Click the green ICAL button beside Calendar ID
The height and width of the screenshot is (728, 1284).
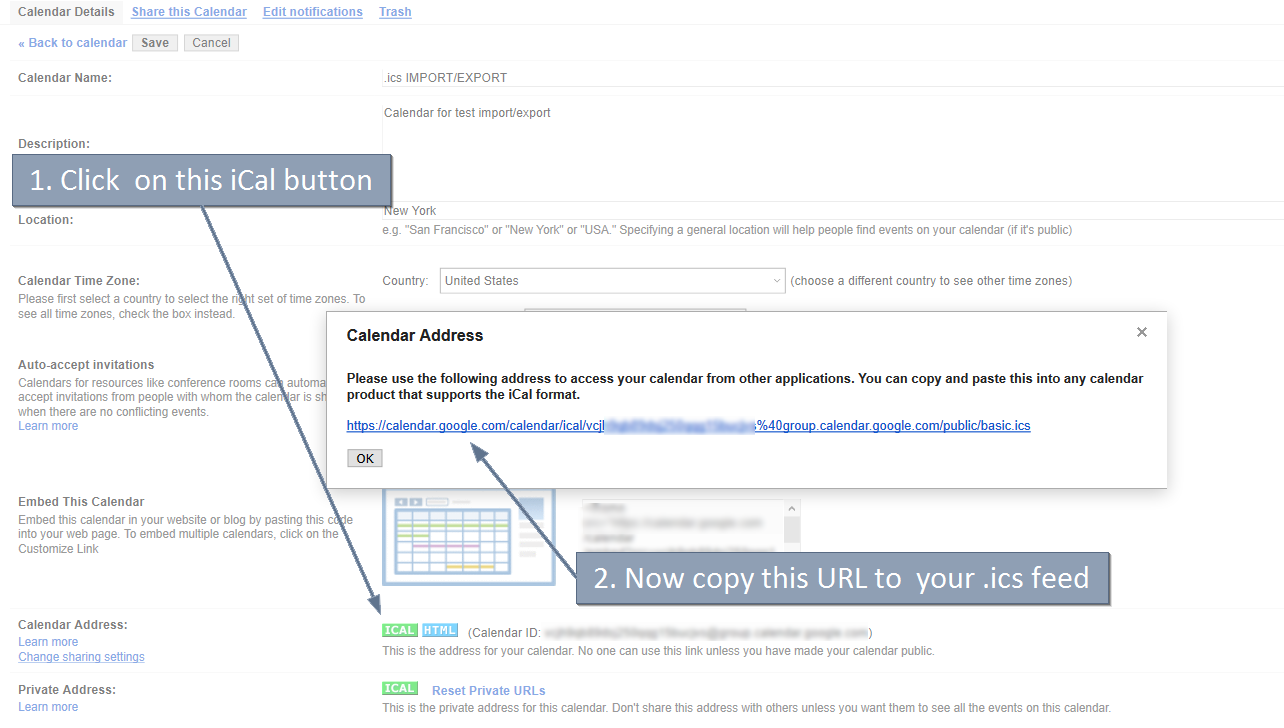(399, 631)
